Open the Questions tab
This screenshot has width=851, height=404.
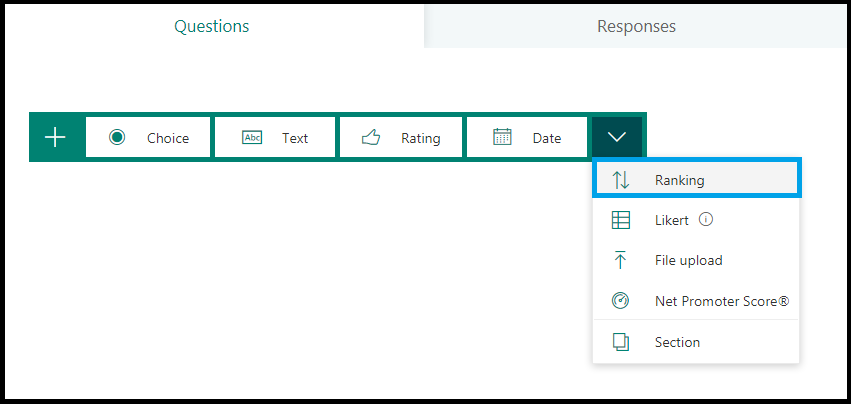212,26
